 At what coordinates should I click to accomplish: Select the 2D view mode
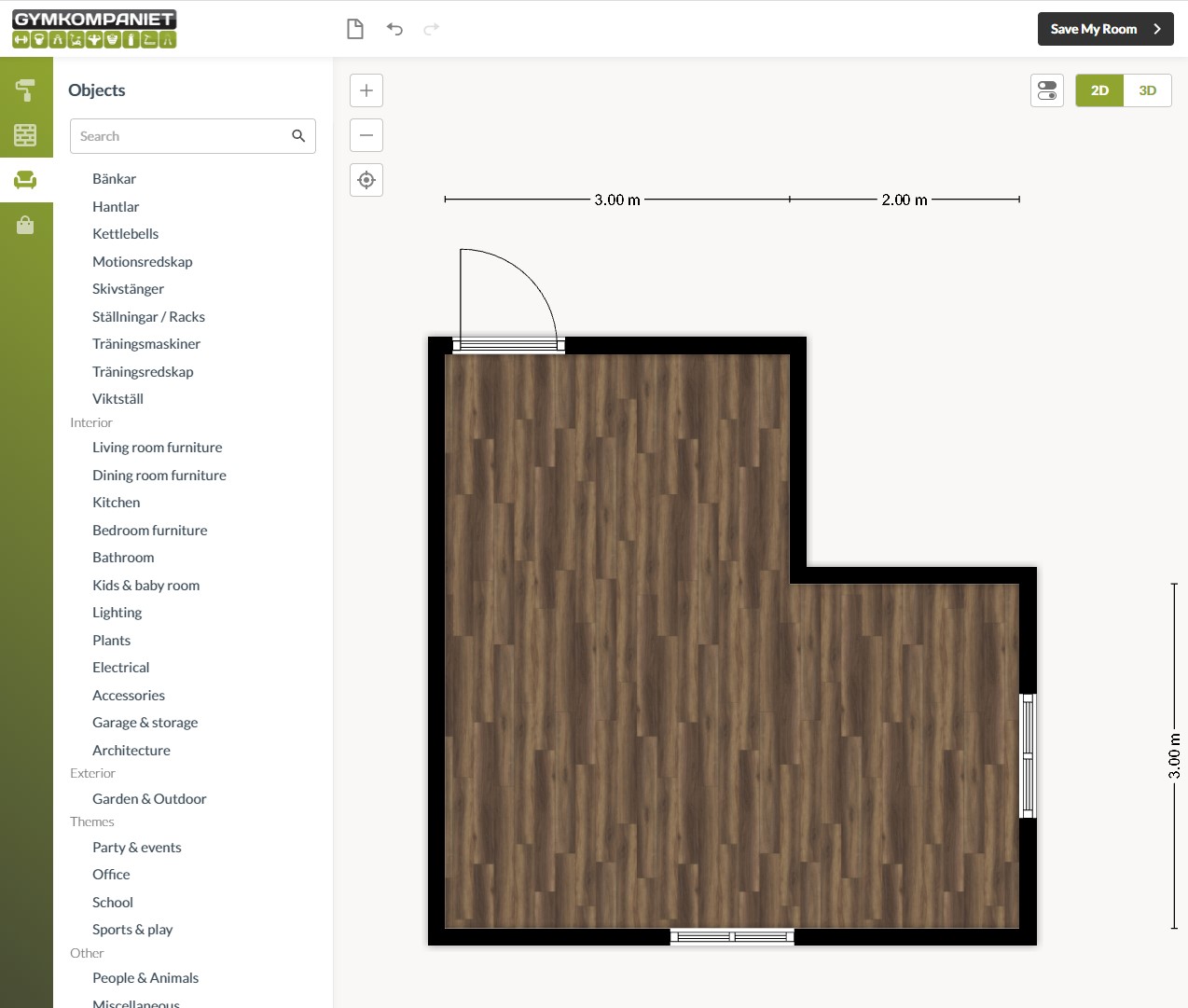pyautogui.click(x=1099, y=90)
